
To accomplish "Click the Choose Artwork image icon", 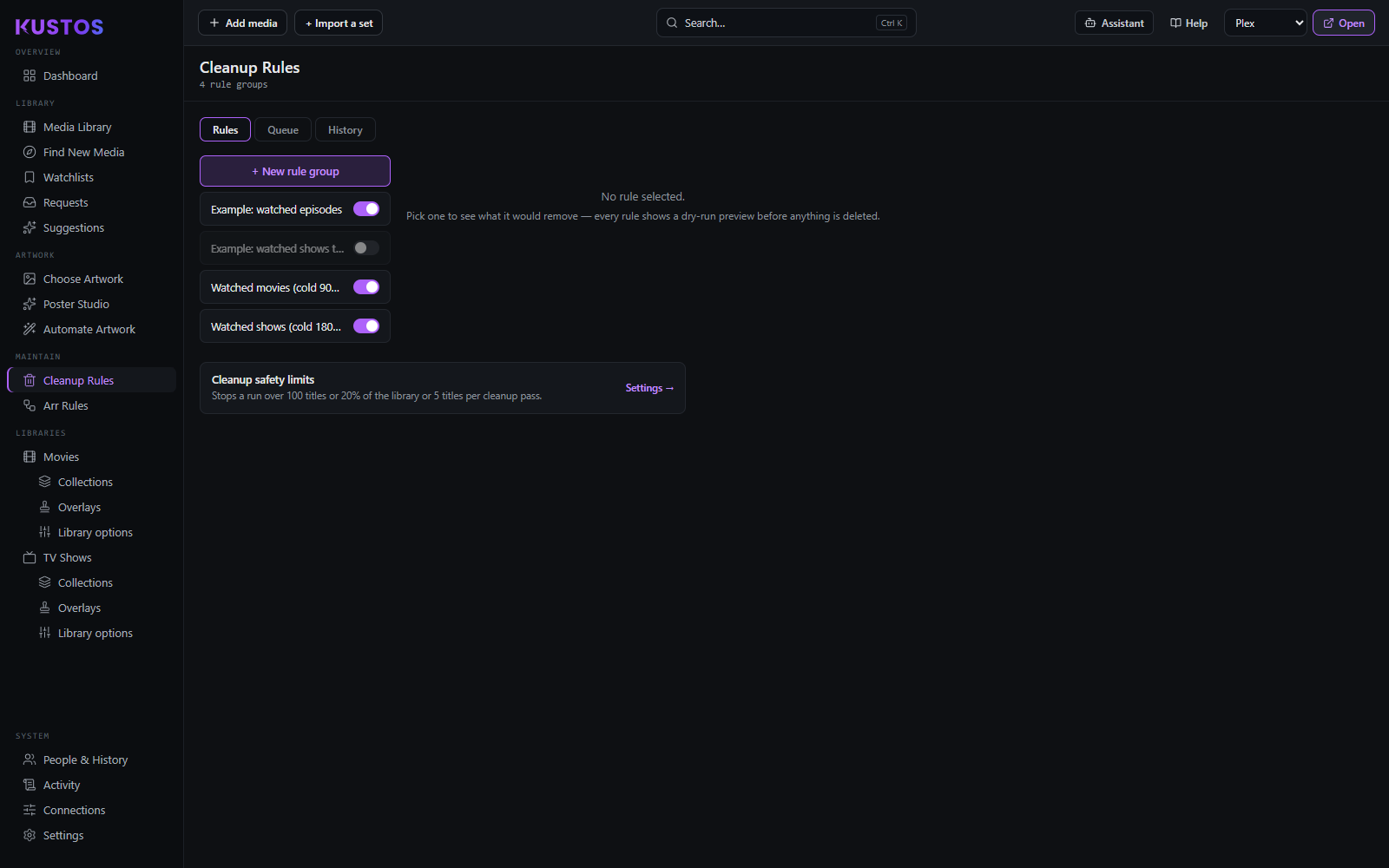I will (x=30, y=279).
